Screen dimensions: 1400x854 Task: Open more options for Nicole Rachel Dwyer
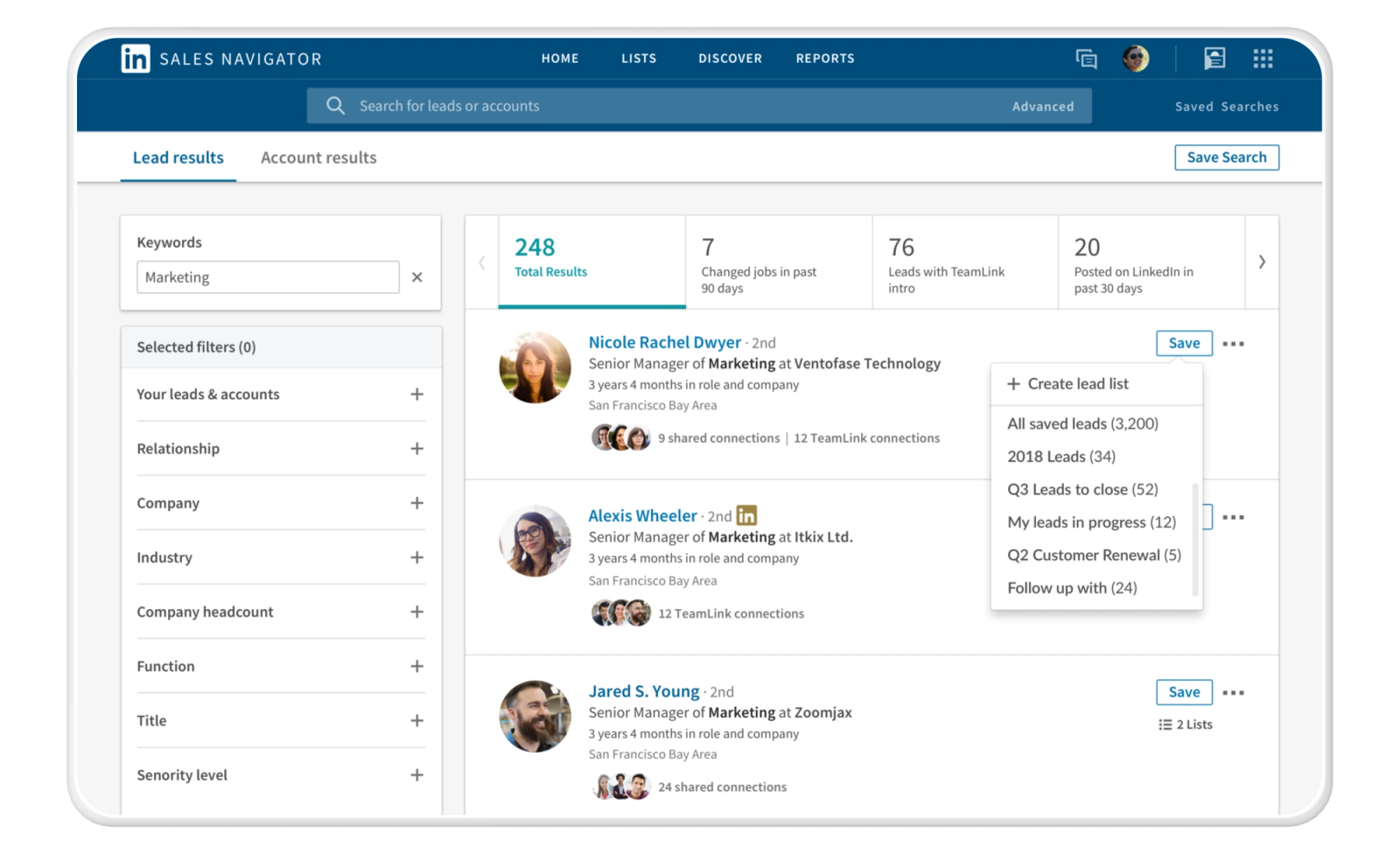tap(1234, 344)
